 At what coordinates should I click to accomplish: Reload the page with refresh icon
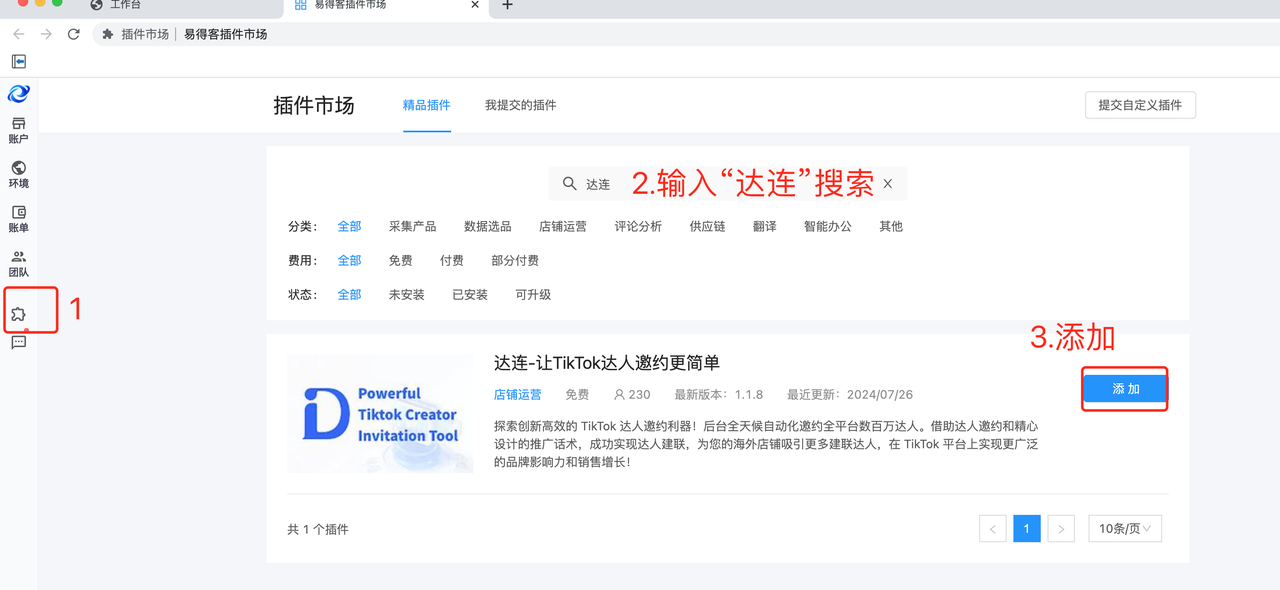73,34
